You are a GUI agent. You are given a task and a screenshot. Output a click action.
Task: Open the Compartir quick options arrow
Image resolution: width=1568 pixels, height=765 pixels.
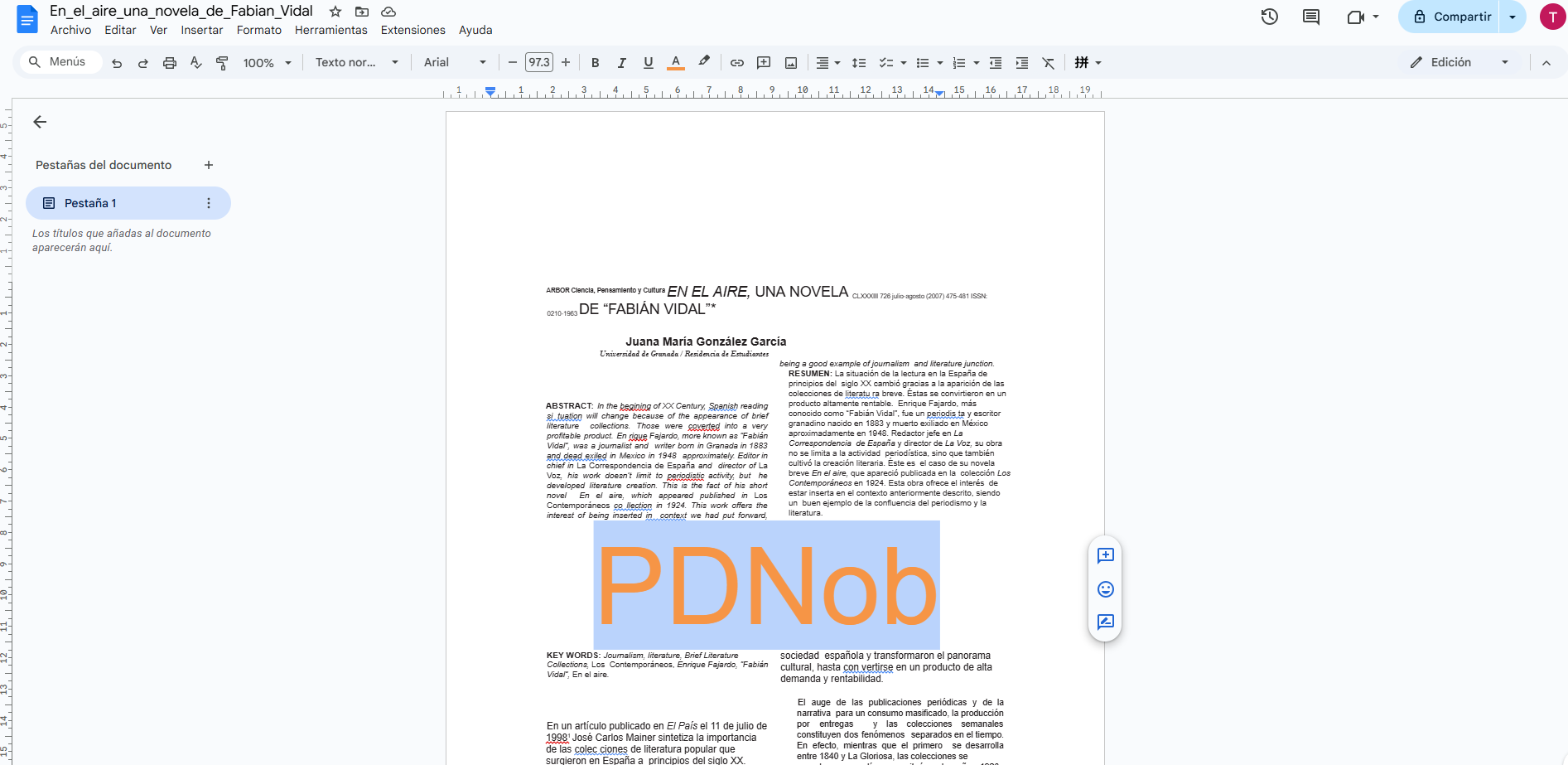1513,17
